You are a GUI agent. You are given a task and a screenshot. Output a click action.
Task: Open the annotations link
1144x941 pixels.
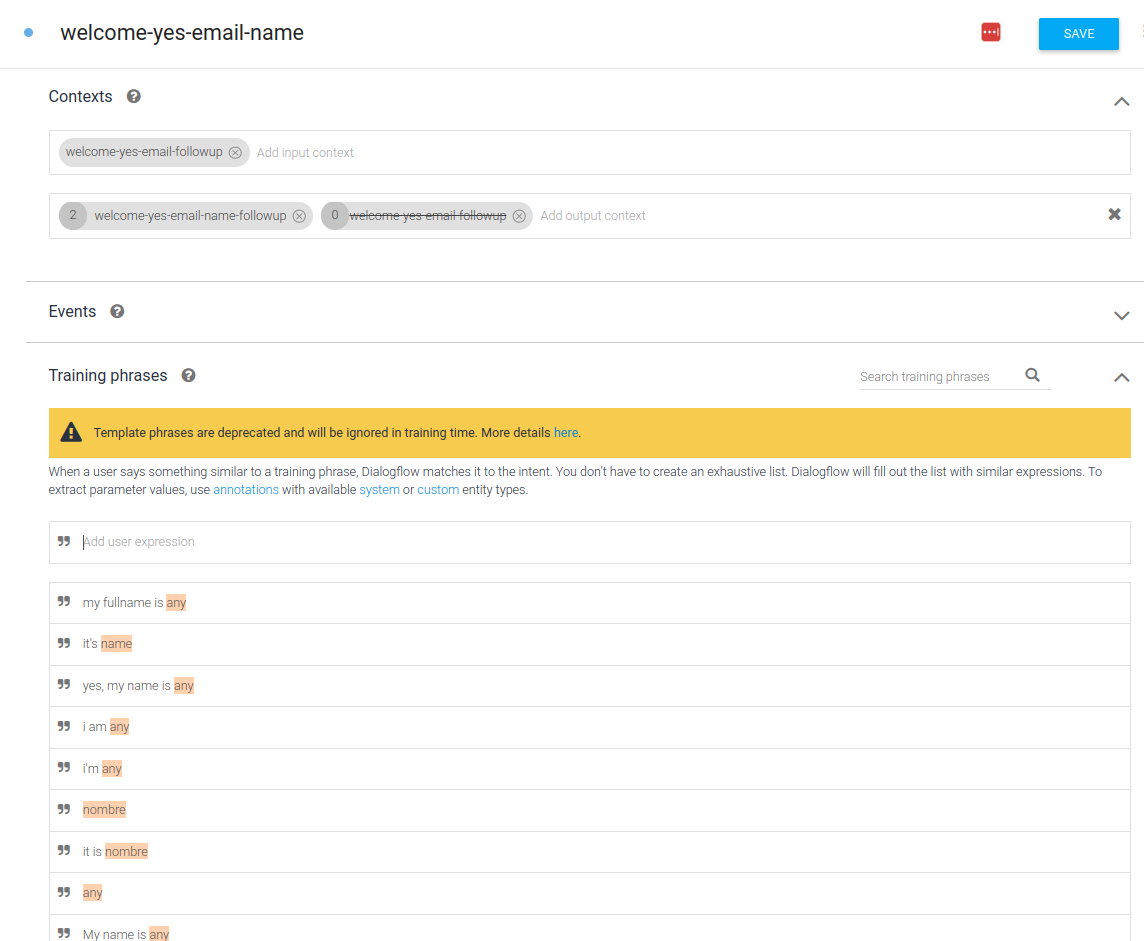point(246,490)
